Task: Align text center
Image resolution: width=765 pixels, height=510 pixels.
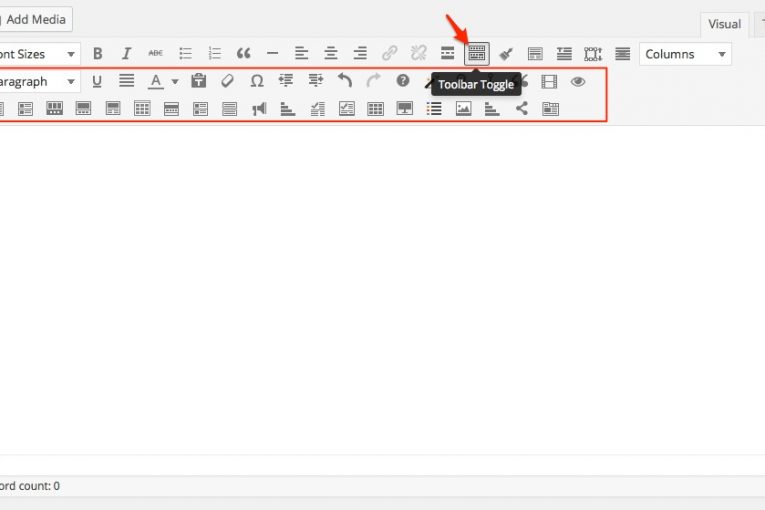Action: (331, 53)
